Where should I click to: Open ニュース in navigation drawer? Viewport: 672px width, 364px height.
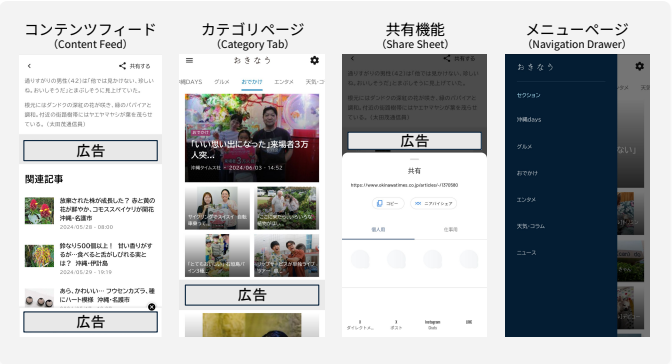526,253
